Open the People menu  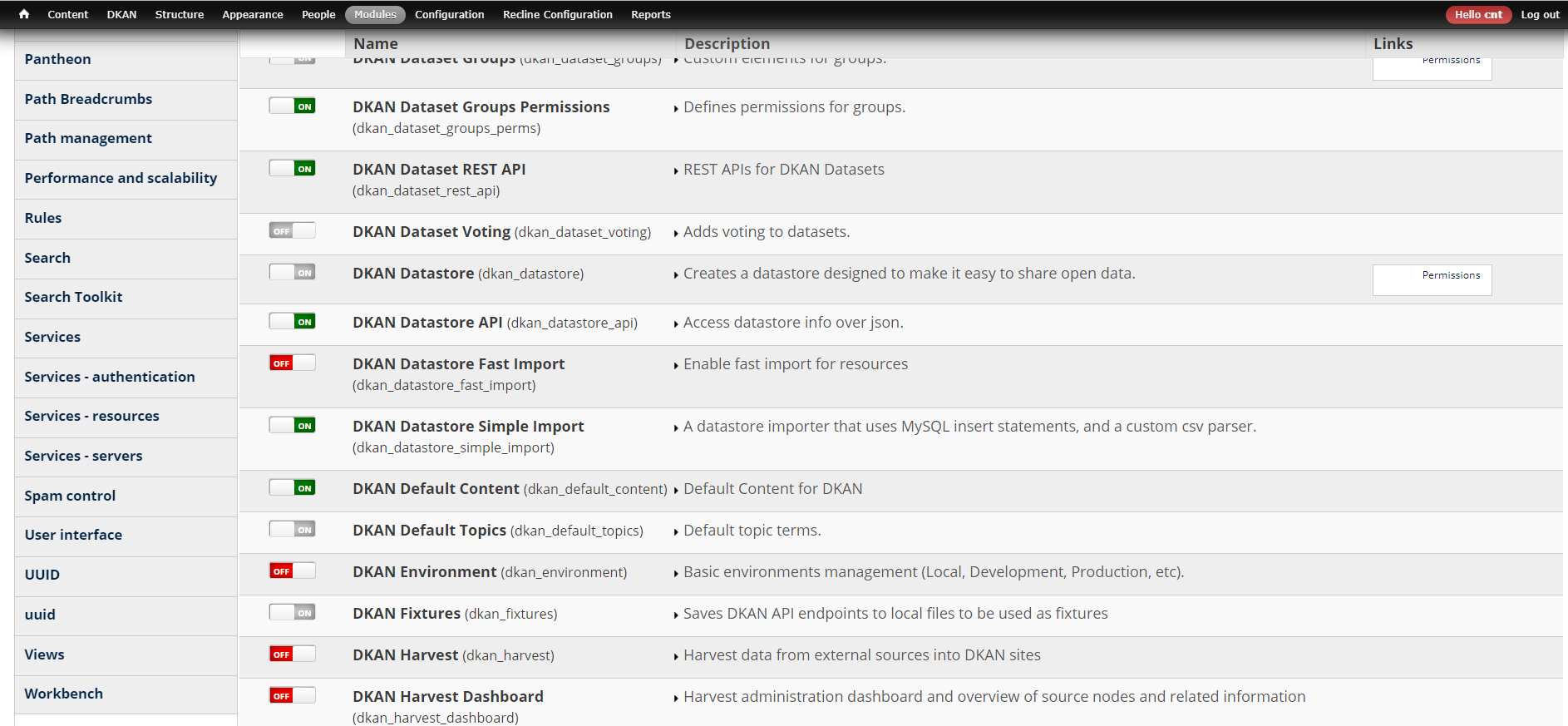[318, 14]
